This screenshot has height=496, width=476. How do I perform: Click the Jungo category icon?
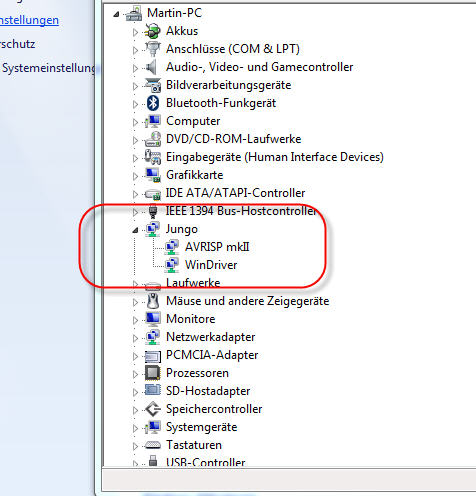point(153,229)
